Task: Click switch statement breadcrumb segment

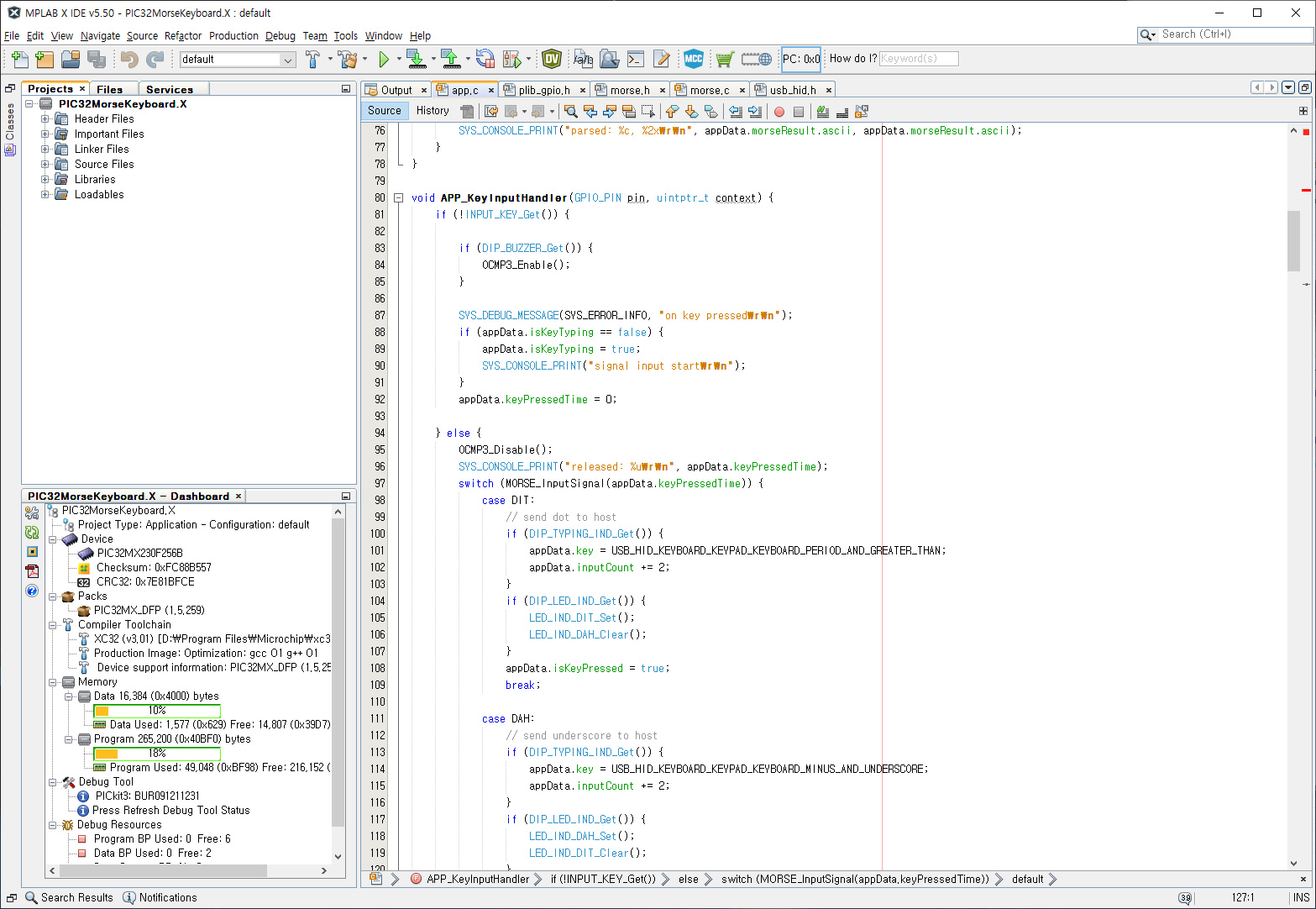Action: pos(855,880)
